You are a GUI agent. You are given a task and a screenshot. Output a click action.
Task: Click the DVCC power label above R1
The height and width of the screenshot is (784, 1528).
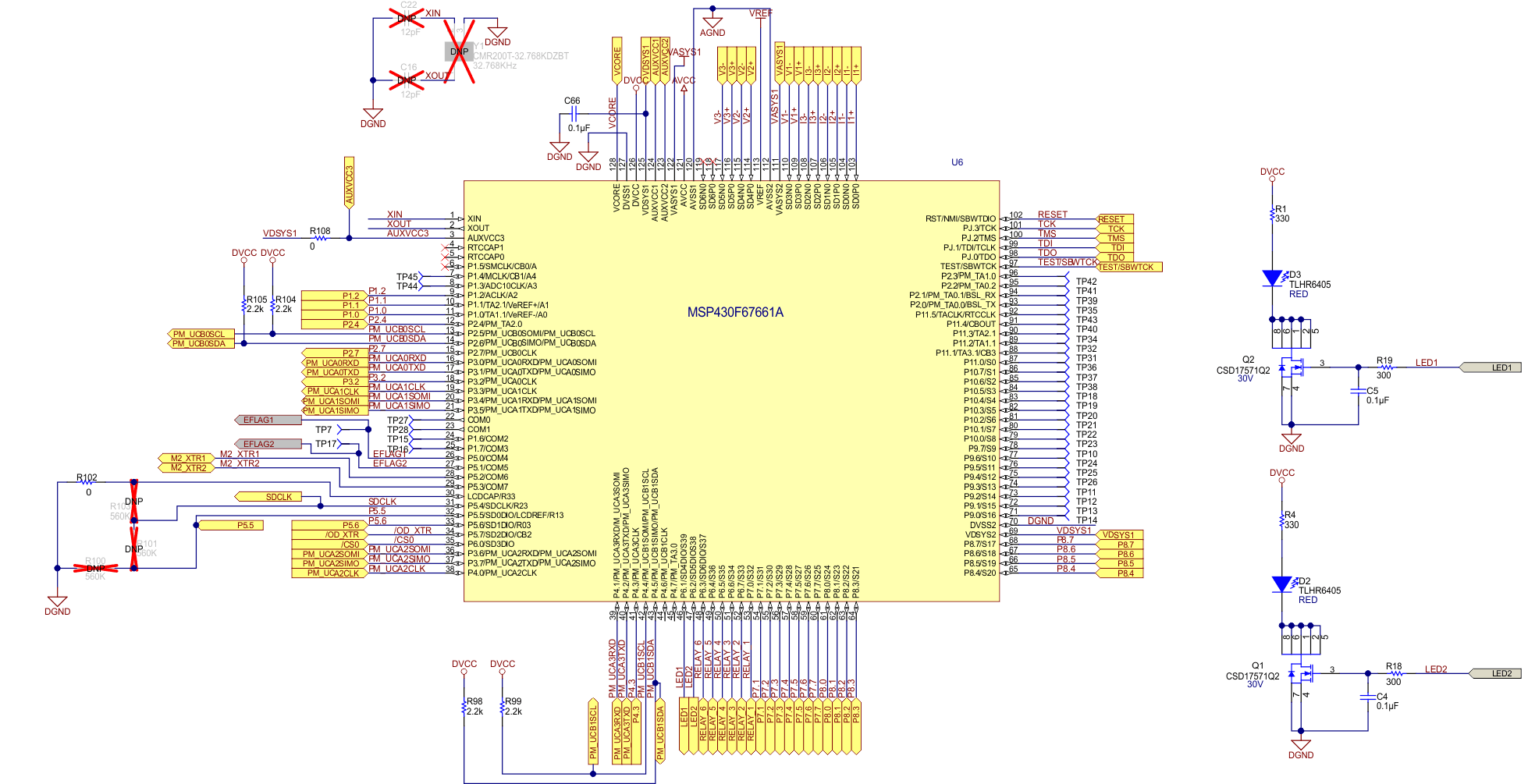[x=1272, y=172]
